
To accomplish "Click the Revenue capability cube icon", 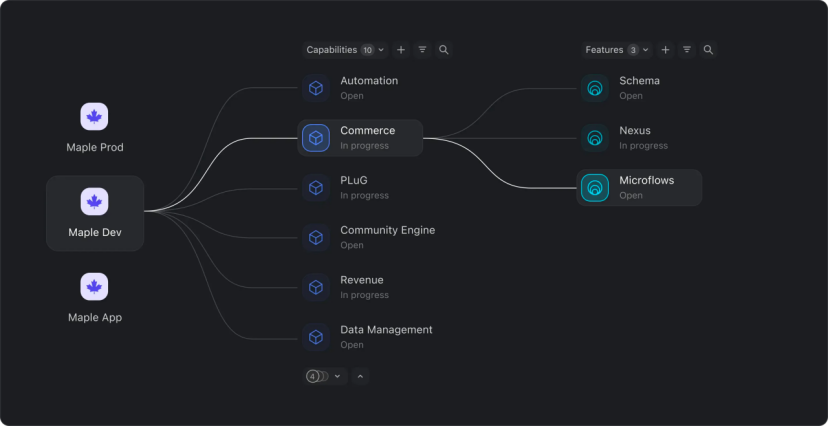I will pyautogui.click(x=316, y=287).
